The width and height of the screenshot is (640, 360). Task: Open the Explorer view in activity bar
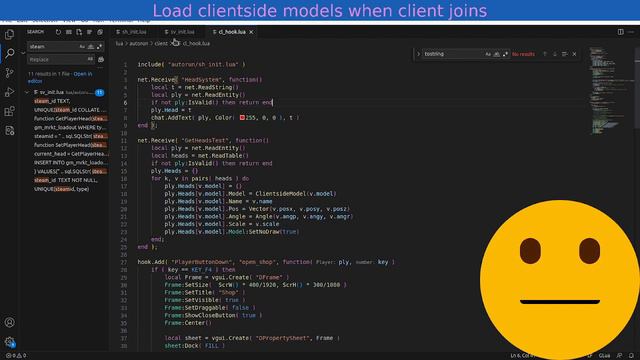click(x=9, y=35)
